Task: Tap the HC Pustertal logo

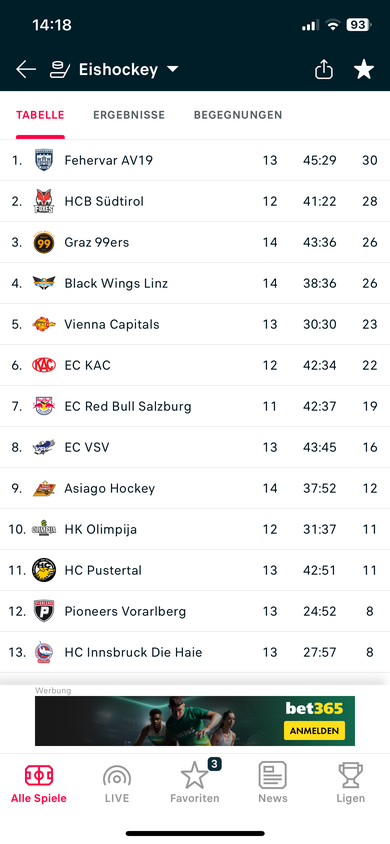Action: point(44,570)
